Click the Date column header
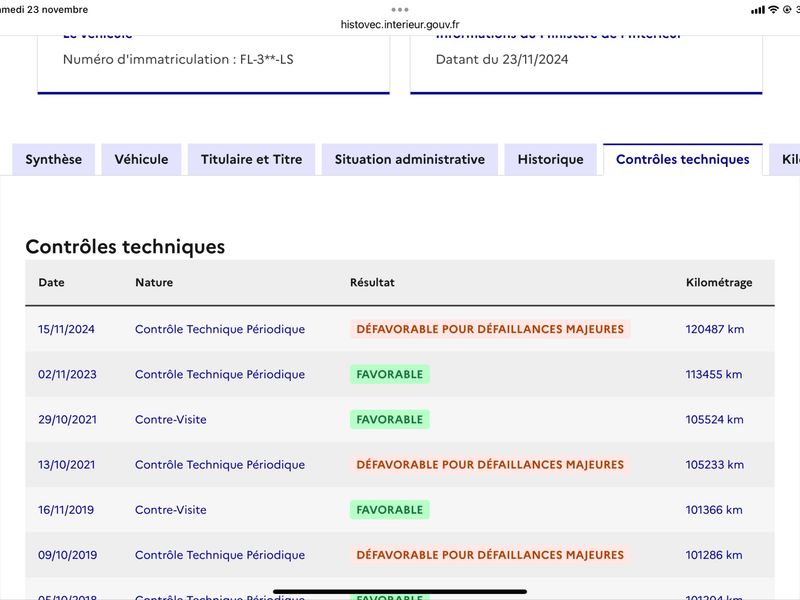 [52, 282]
